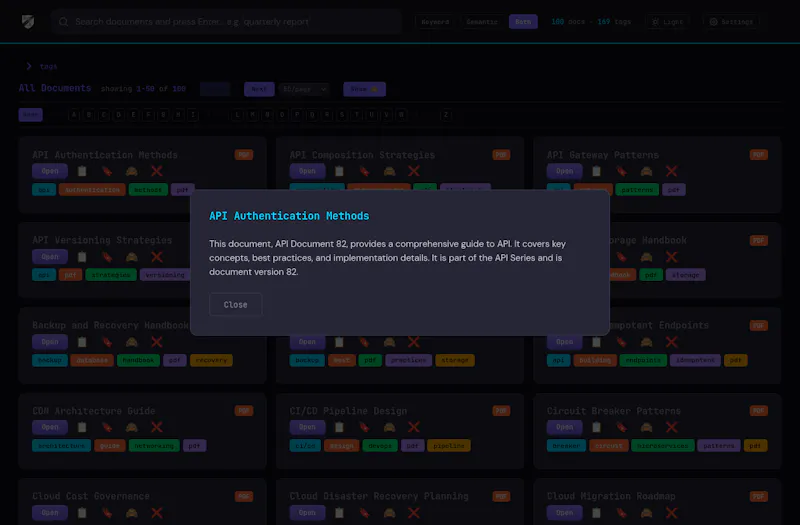Filter documents by letter L
The height and width of the screenshot is (525, 800).
click(x=237, y=115)
